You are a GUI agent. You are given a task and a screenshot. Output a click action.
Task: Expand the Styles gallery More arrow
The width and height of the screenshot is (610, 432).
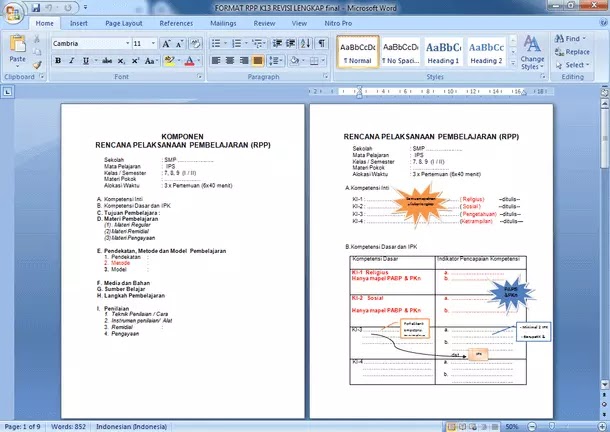point(513,62)
